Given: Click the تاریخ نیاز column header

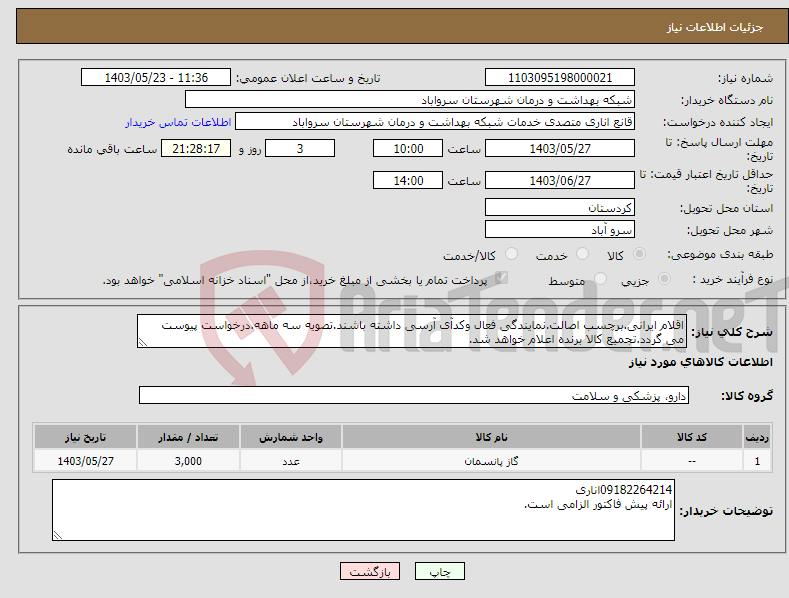Looking at the screenshot, I should coord(85,437).
